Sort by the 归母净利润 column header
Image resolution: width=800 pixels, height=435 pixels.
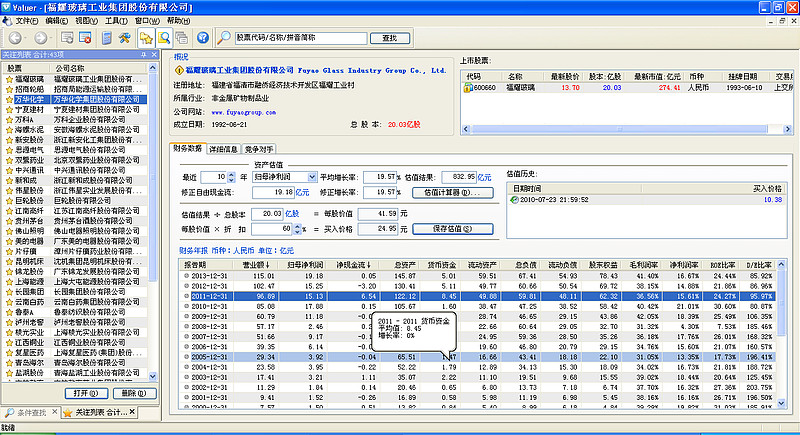tap(304, 265)
